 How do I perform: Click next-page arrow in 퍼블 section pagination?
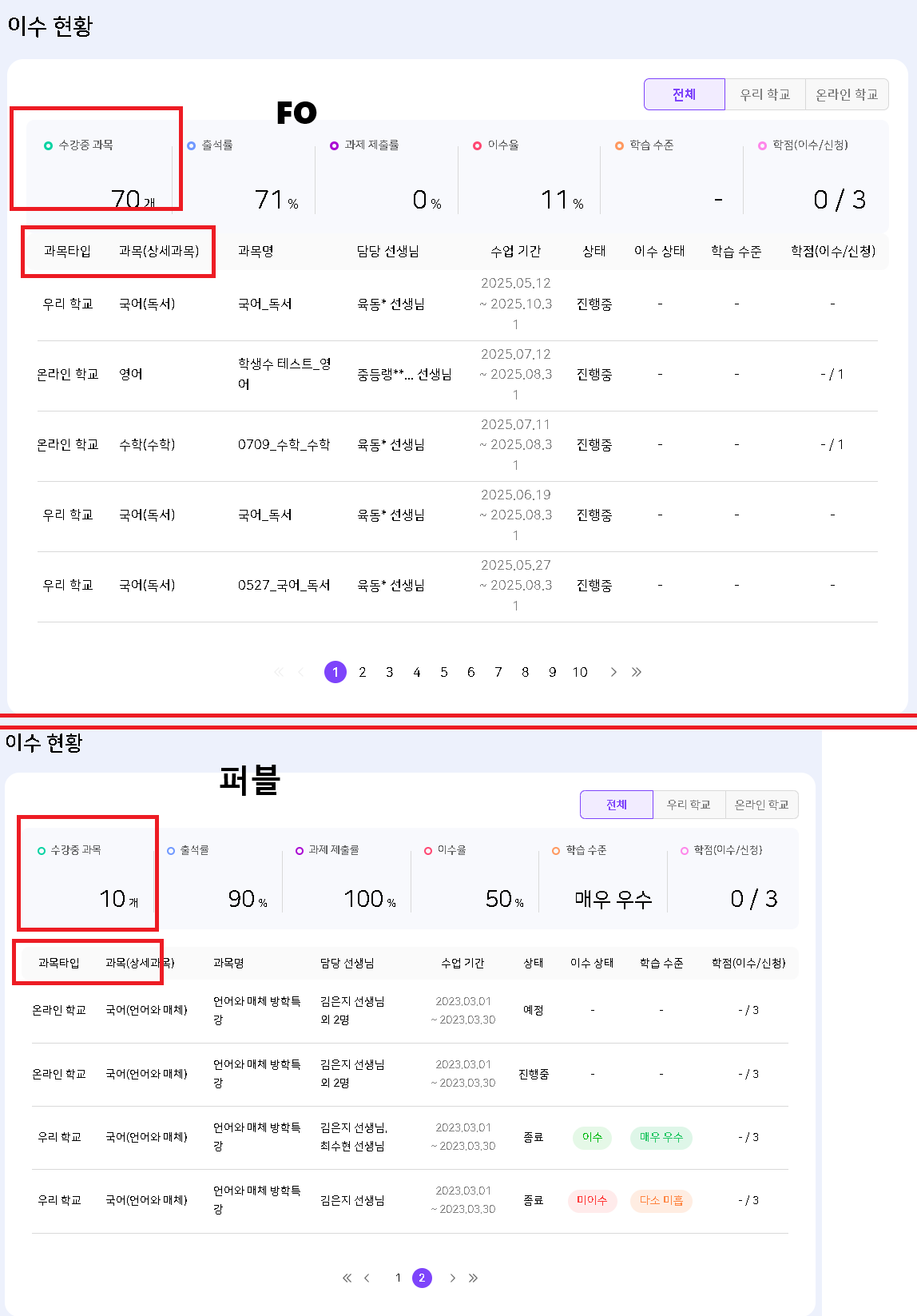tap(452, 1278)
